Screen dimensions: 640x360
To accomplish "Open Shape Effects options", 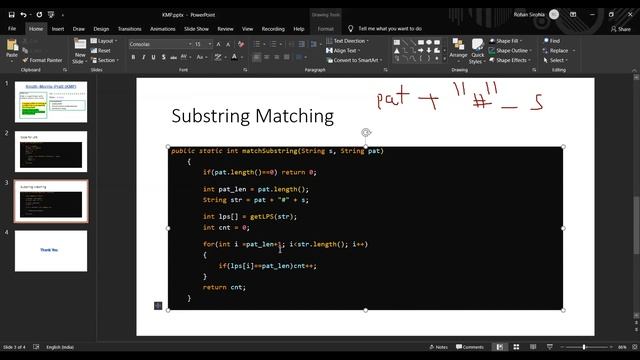I will point(510,60).
